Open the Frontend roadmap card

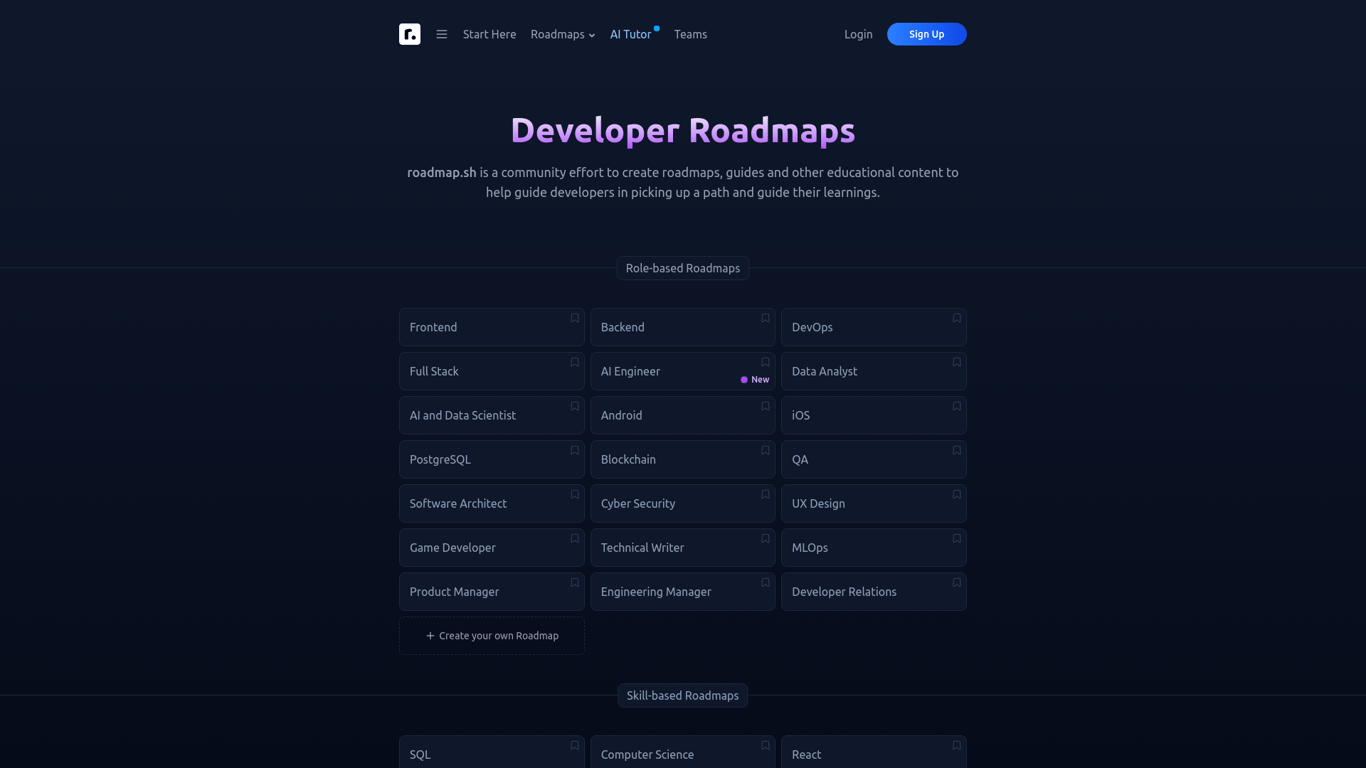(492, 327)
